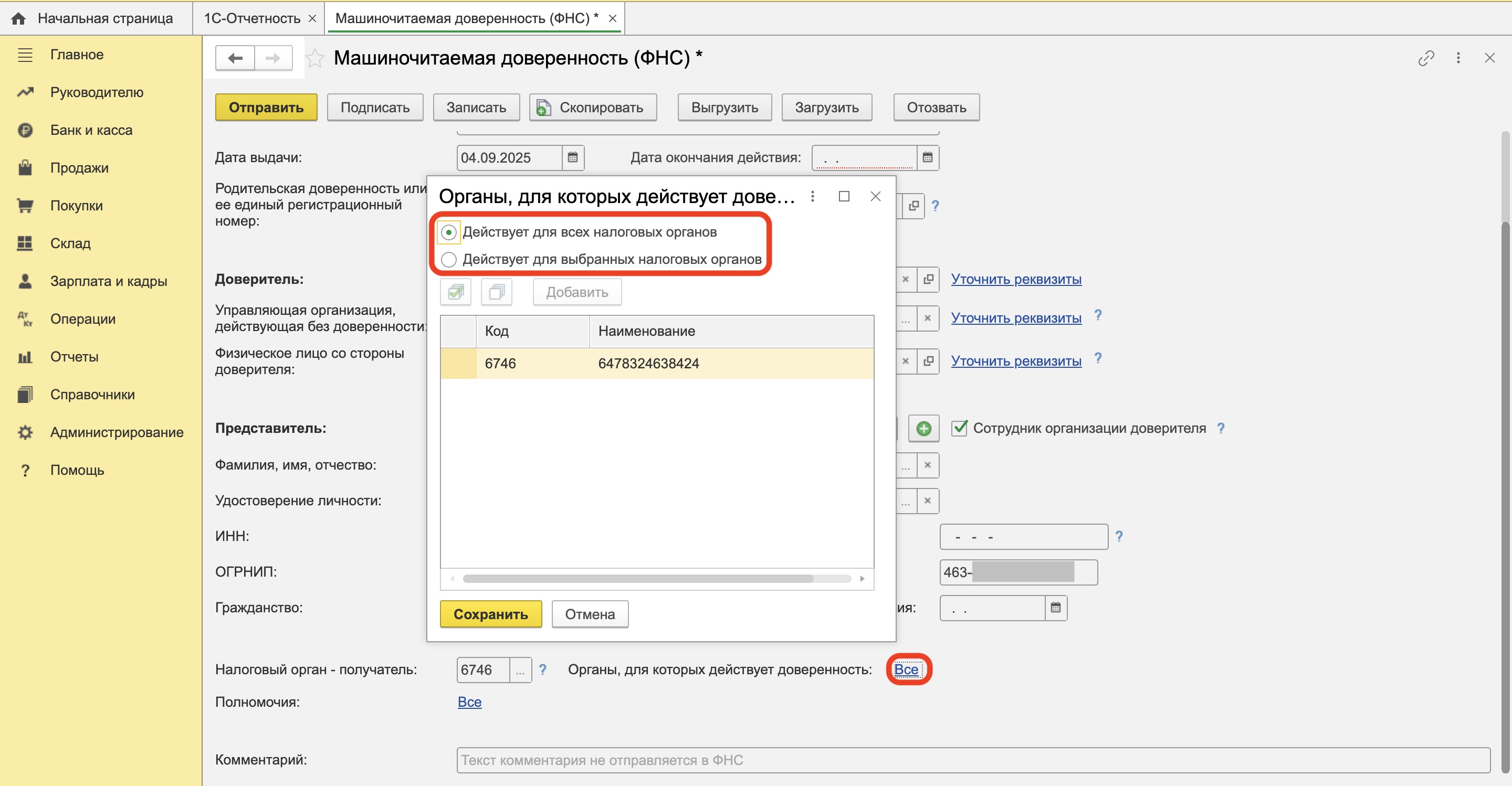Switch to the 1С-Отчетность tab
The image size is (1512, 786).
coord(253,18)
